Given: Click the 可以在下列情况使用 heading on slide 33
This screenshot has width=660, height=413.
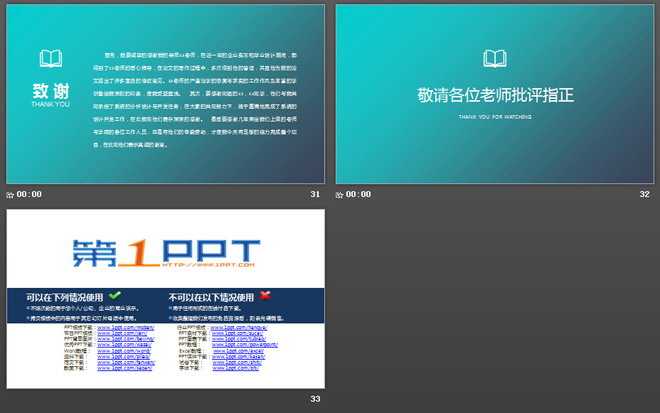Looking at the screenshot, I should 64,298.
